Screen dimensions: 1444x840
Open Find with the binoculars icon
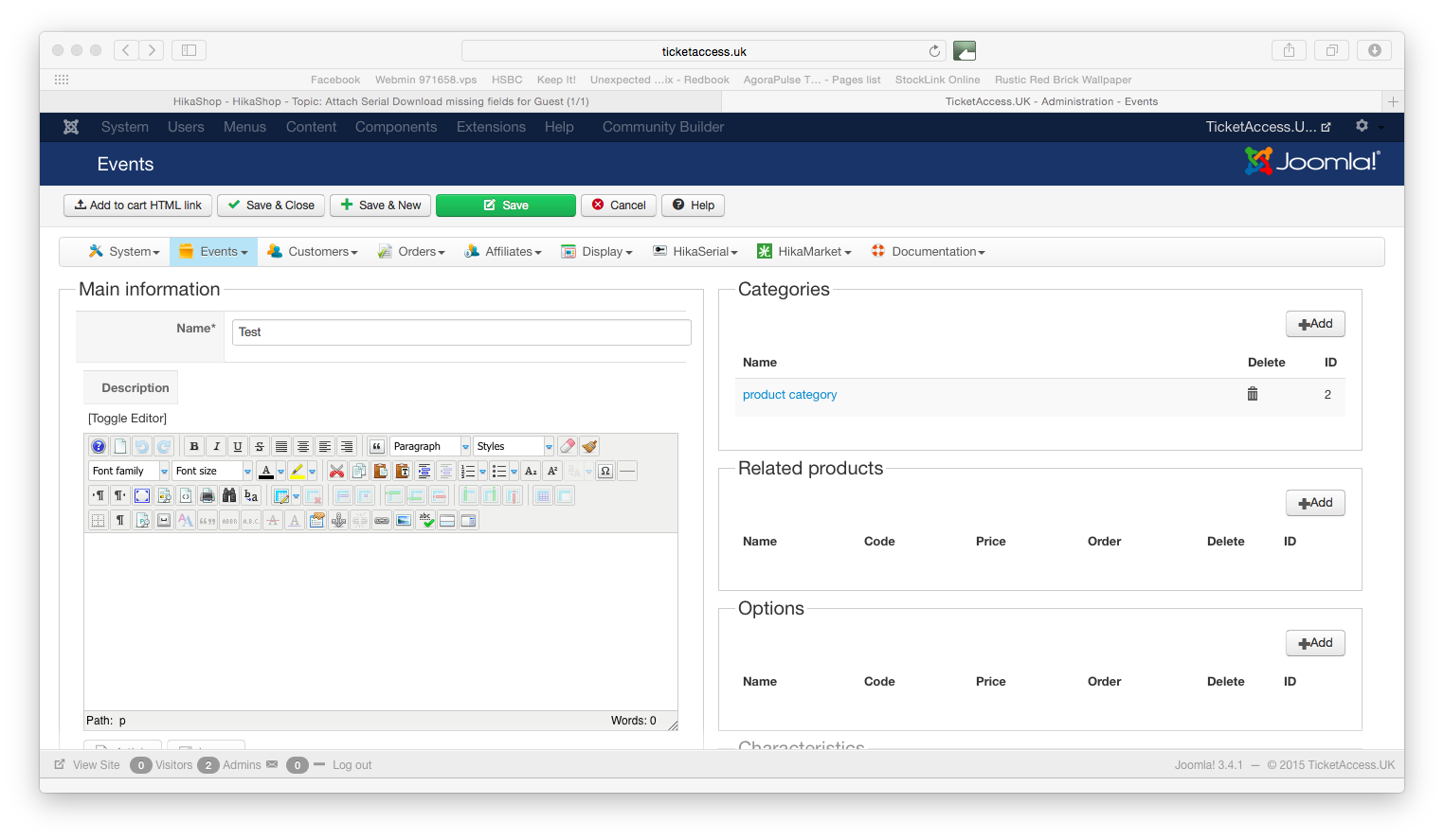[x=229, y=495]
